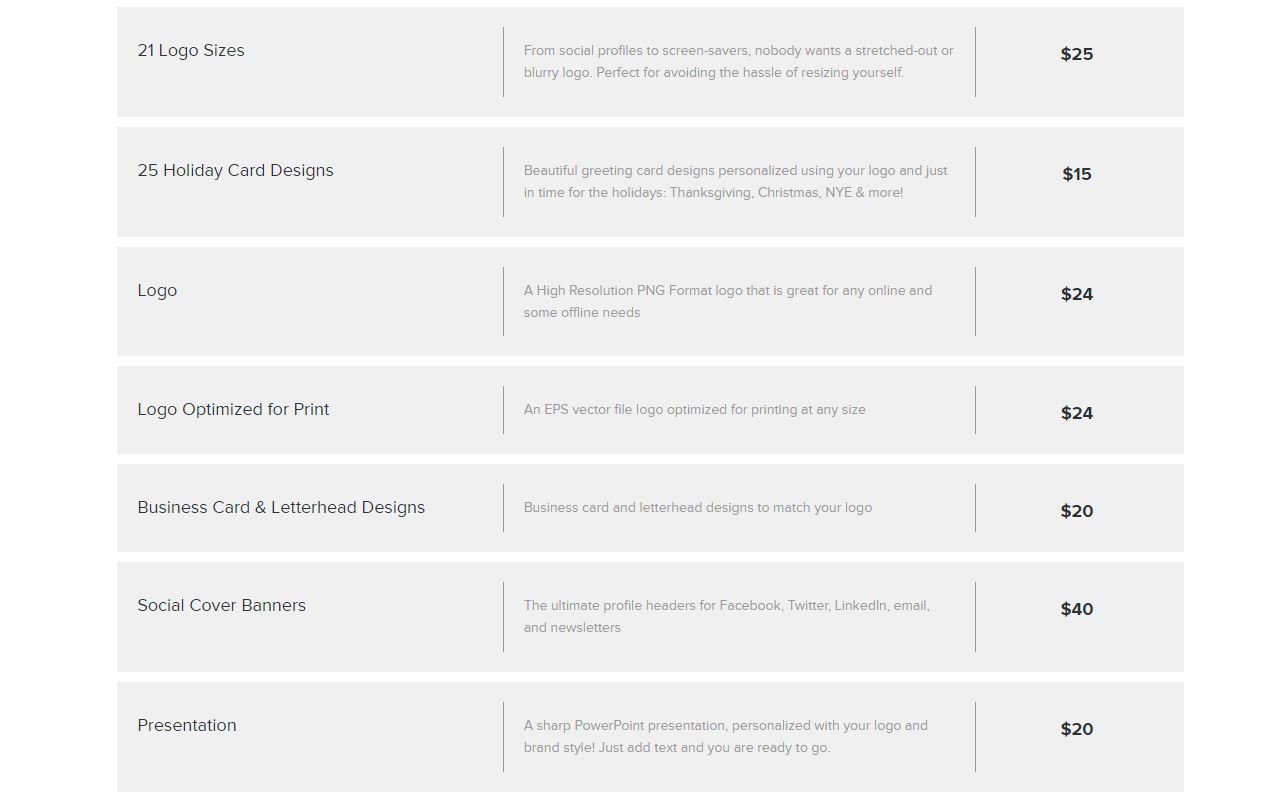Choose "Logo Optimized for Print" title
Viewport: 1274px width, 799px height.
[x=233, y=410]
